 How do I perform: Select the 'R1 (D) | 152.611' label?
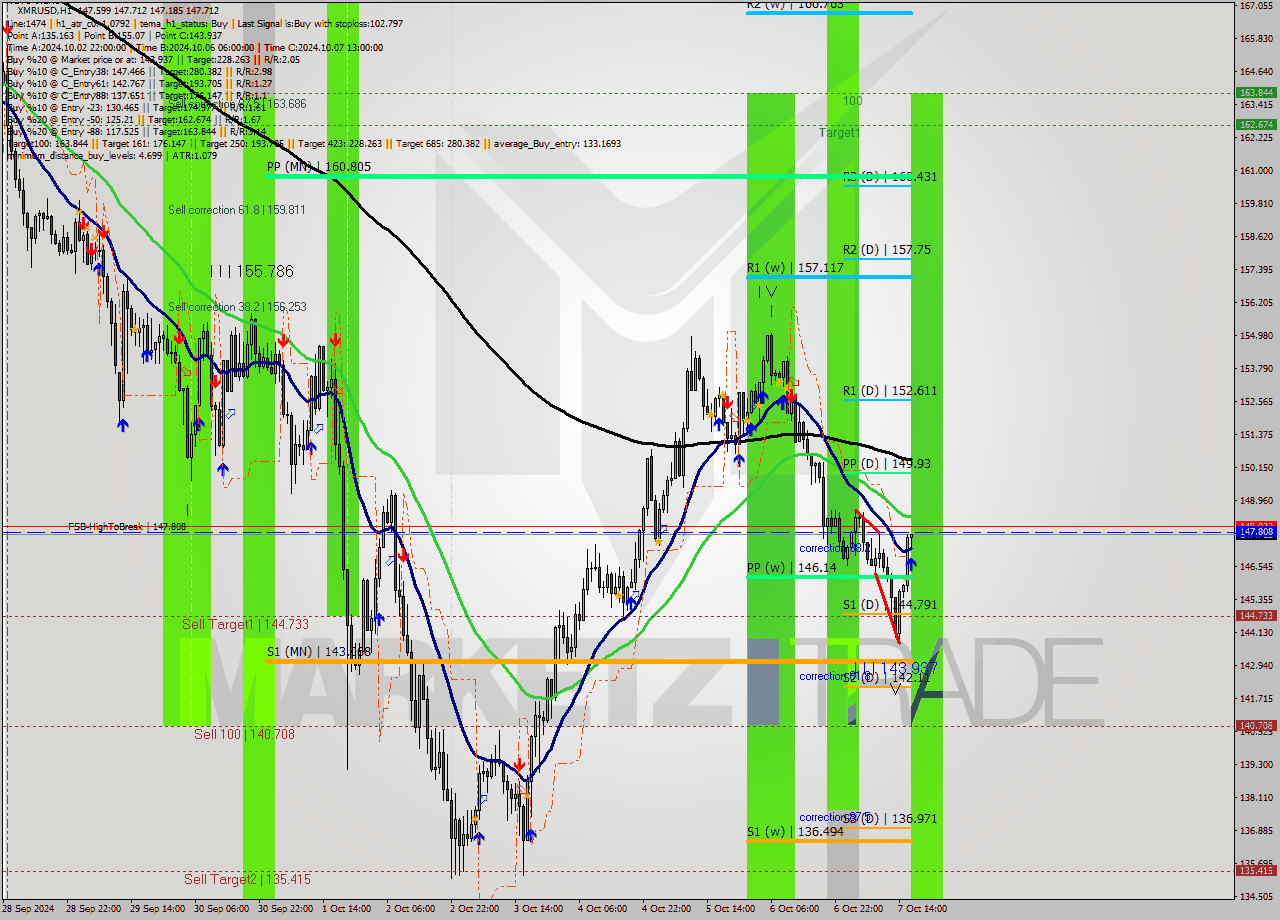[890, 391]
